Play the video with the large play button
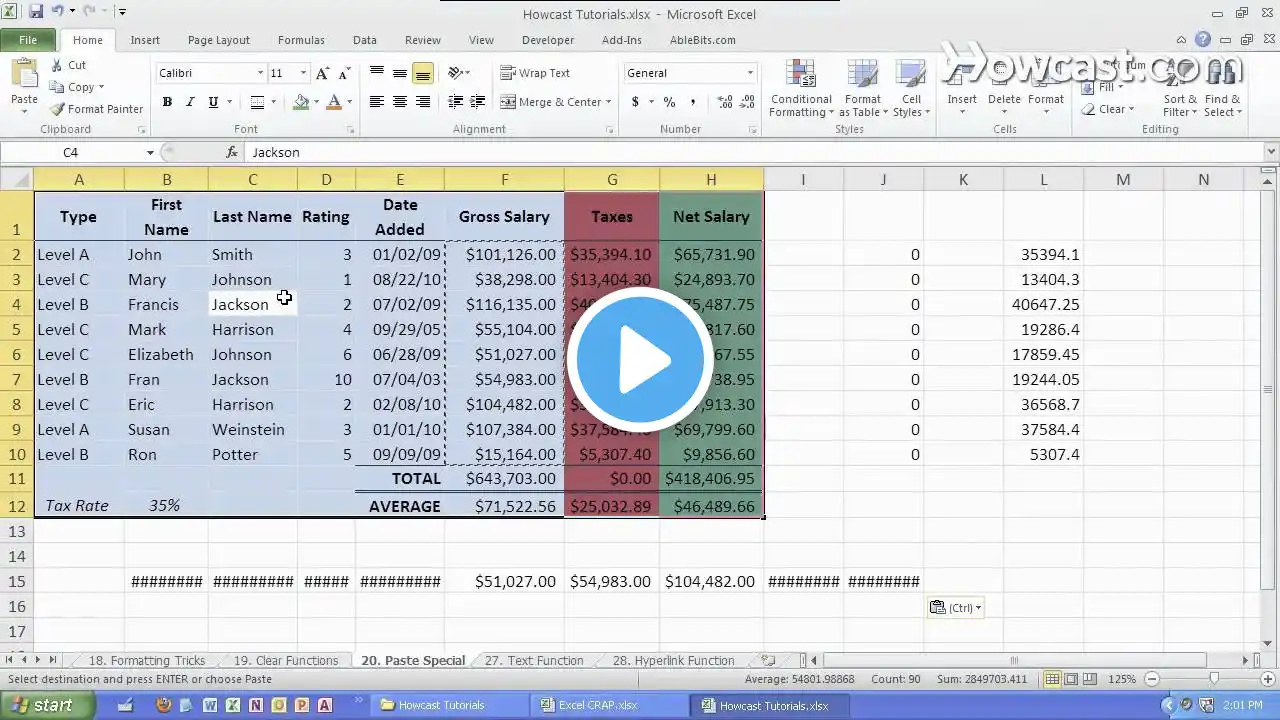This screenshot has height=720, width=1280. tap(640, 360)
